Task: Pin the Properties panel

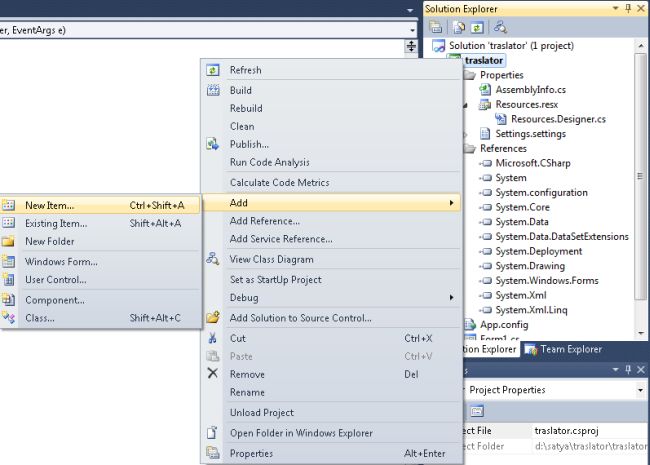Action: coord(628,369)
